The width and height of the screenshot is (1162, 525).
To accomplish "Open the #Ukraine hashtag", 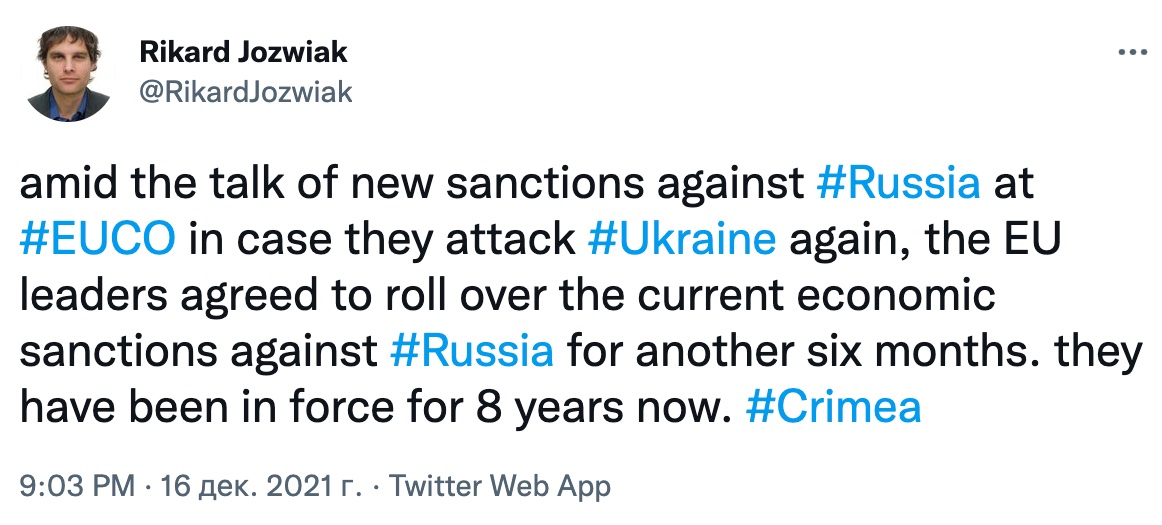I will (x=681, y=240).
